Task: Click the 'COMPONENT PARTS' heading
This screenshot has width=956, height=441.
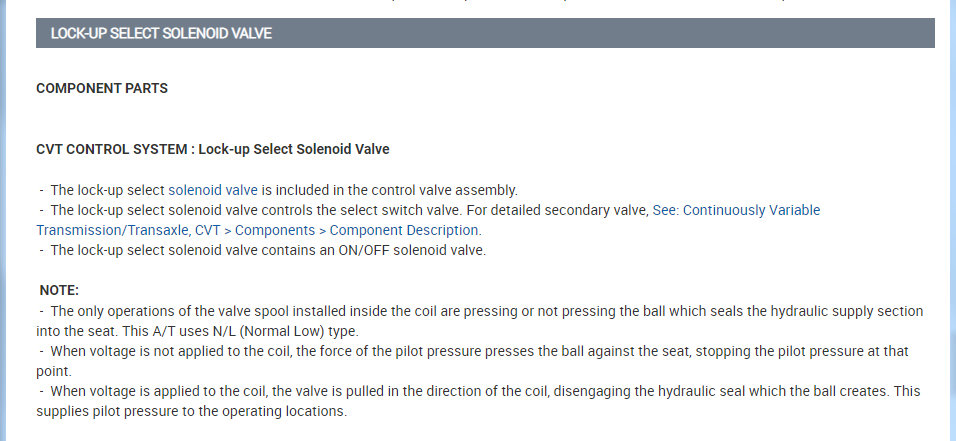Action: click(102, 88)
